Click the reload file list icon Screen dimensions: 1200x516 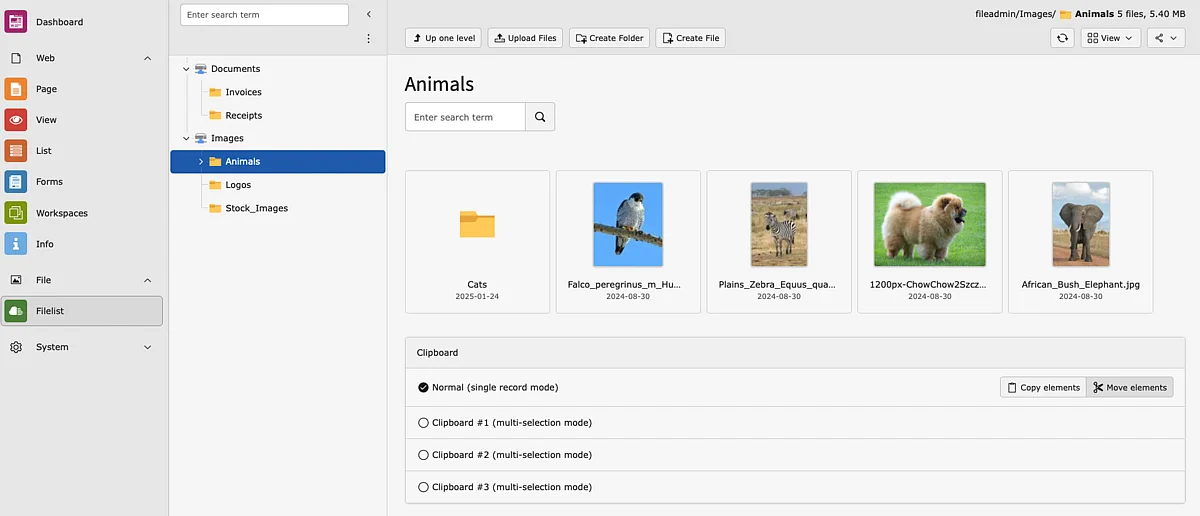pyautogui.click(x=1062, y=38)
